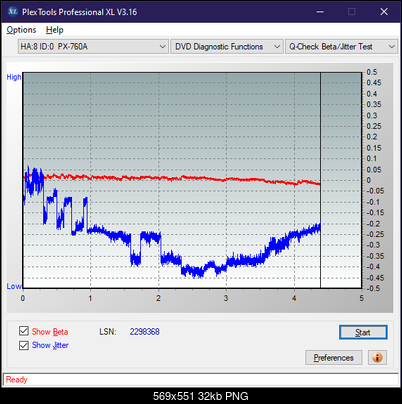The width and height of the screenshot is (402, 404).
Task: Click the 0.5 value on right axis
Action: [x=372, y=72]
